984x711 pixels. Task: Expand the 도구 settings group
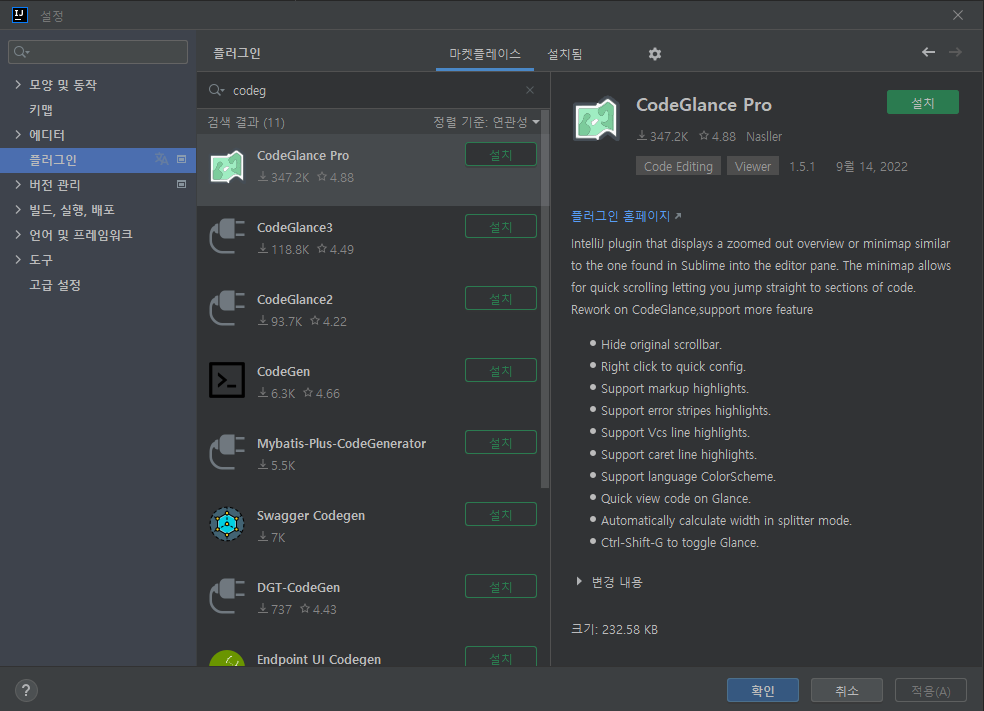click(18, 259)
